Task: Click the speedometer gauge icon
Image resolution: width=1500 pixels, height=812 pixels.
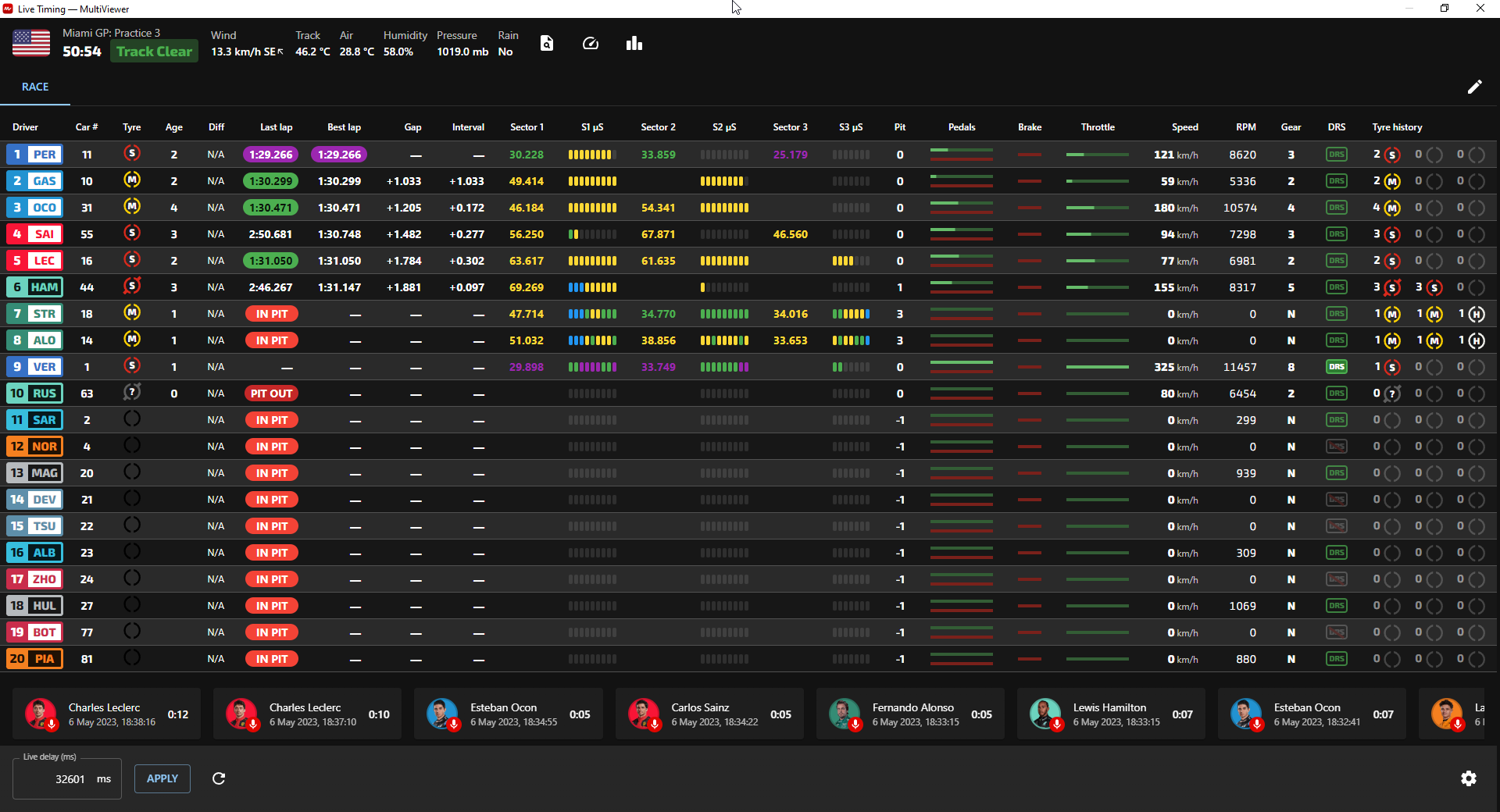Action: [x=591, y=44]
